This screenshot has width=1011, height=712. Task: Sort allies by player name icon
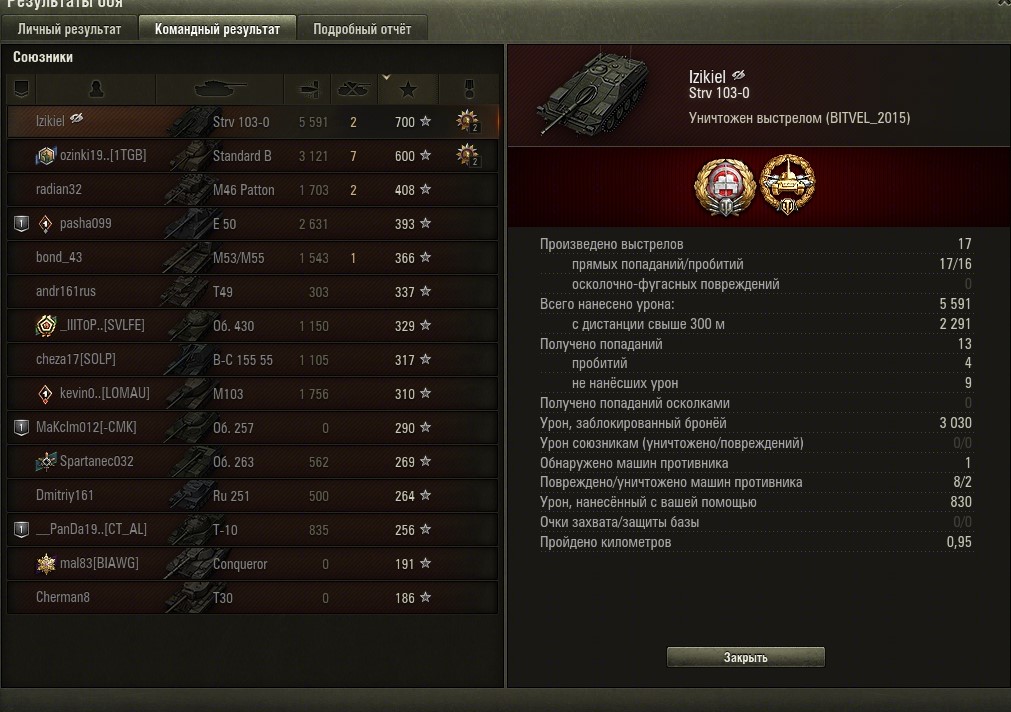coord(96,89)
